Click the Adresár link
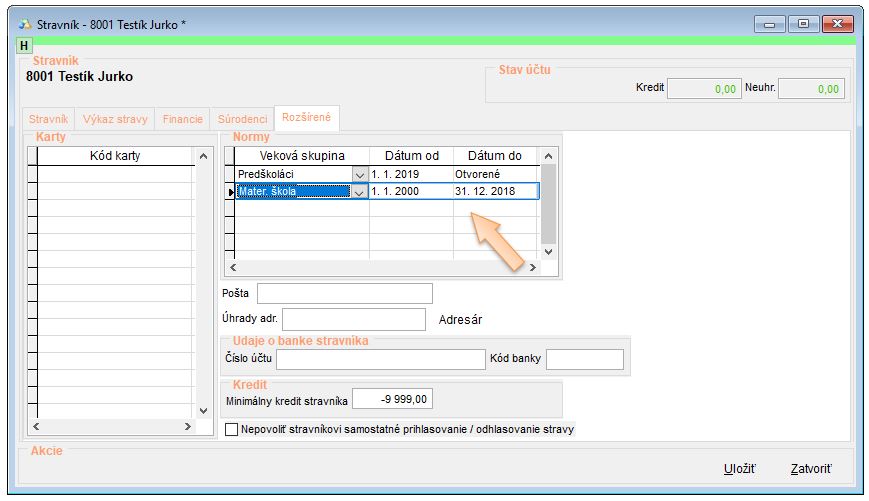This screenshot has width=869, height=501. tap(460, 320)
